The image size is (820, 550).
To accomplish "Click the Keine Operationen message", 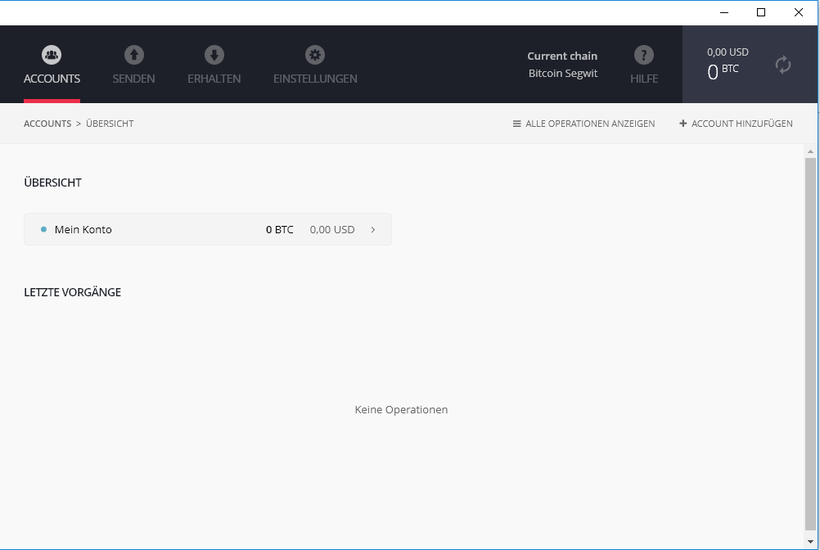I will pyautogui.click(x=401, y=410).
